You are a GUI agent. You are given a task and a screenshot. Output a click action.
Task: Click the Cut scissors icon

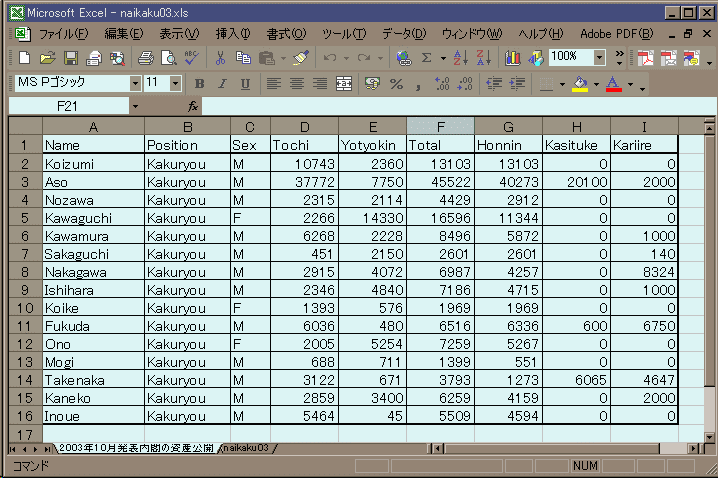tap(218, 58)
